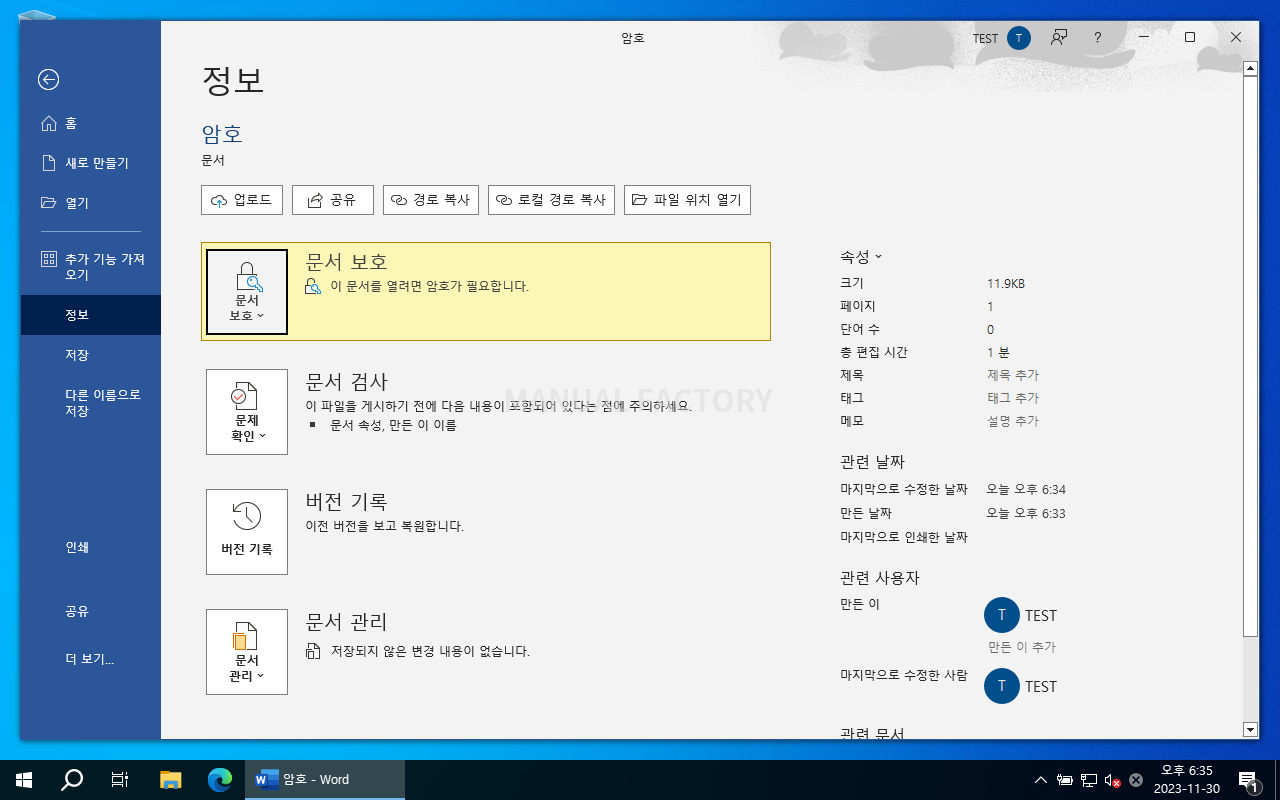
Task: Click 추가 기능 가져오기 menu entry
Action: [x=90, y=267]
